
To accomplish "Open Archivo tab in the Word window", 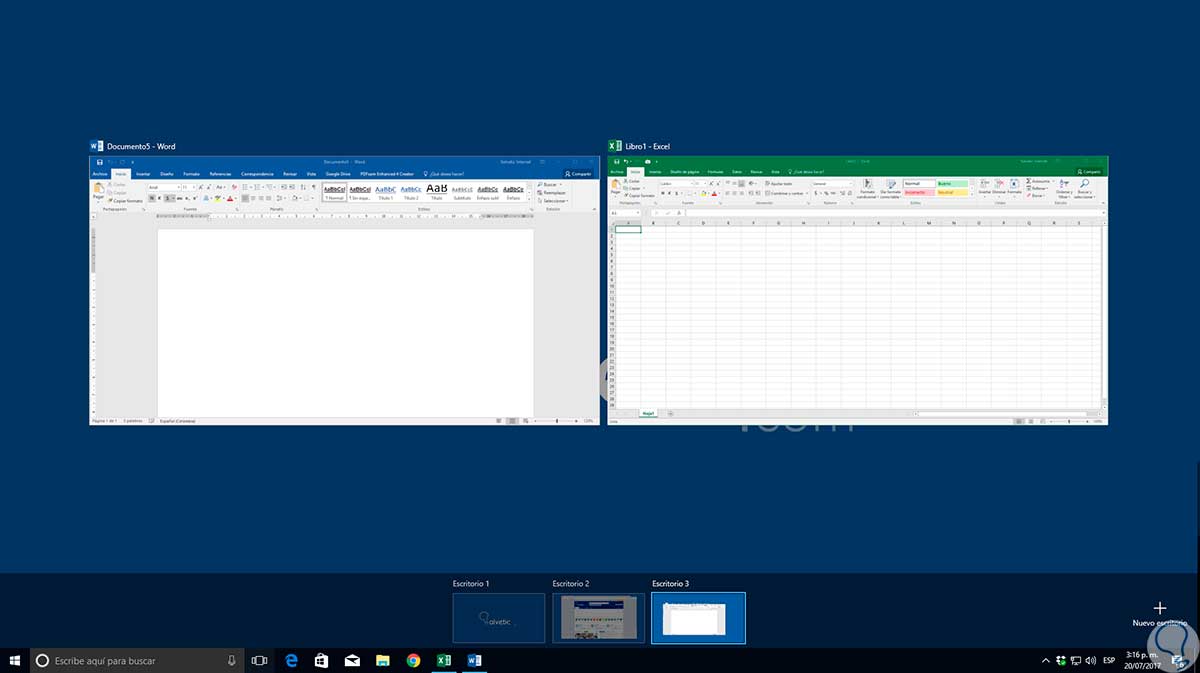I will pyautogui.click(x=100, y=174).
